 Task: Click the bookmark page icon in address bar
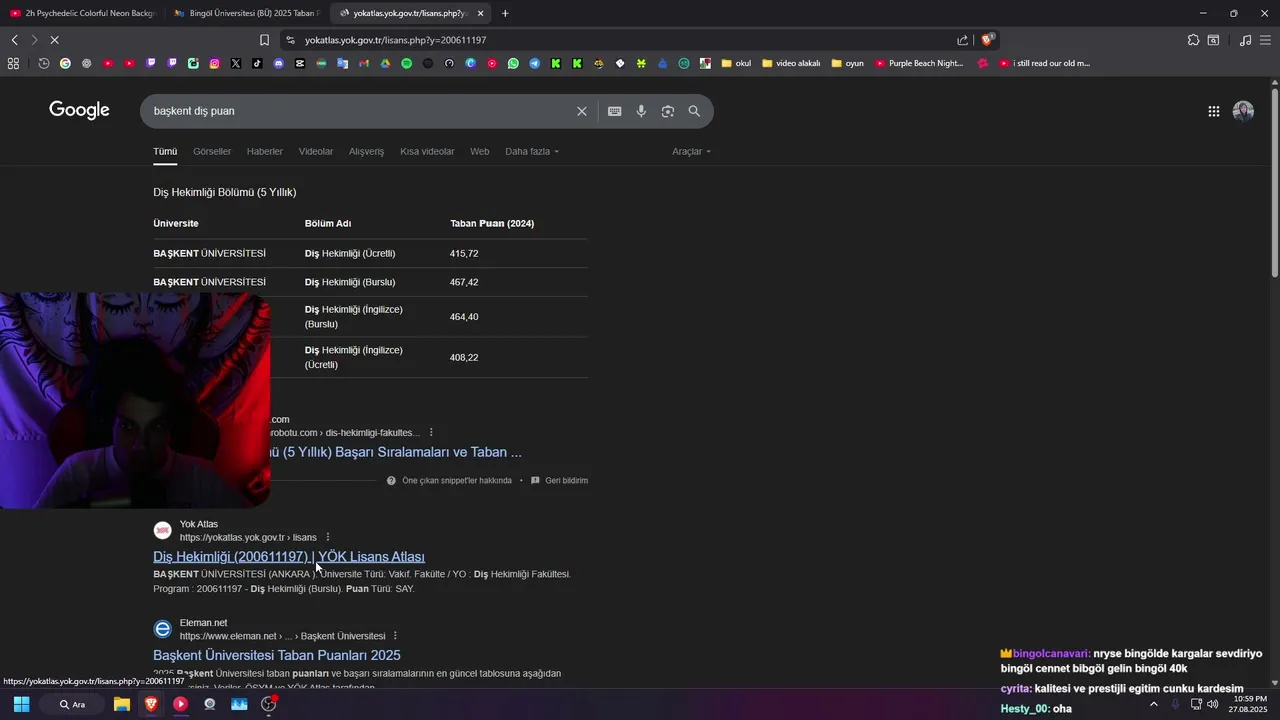264,40
